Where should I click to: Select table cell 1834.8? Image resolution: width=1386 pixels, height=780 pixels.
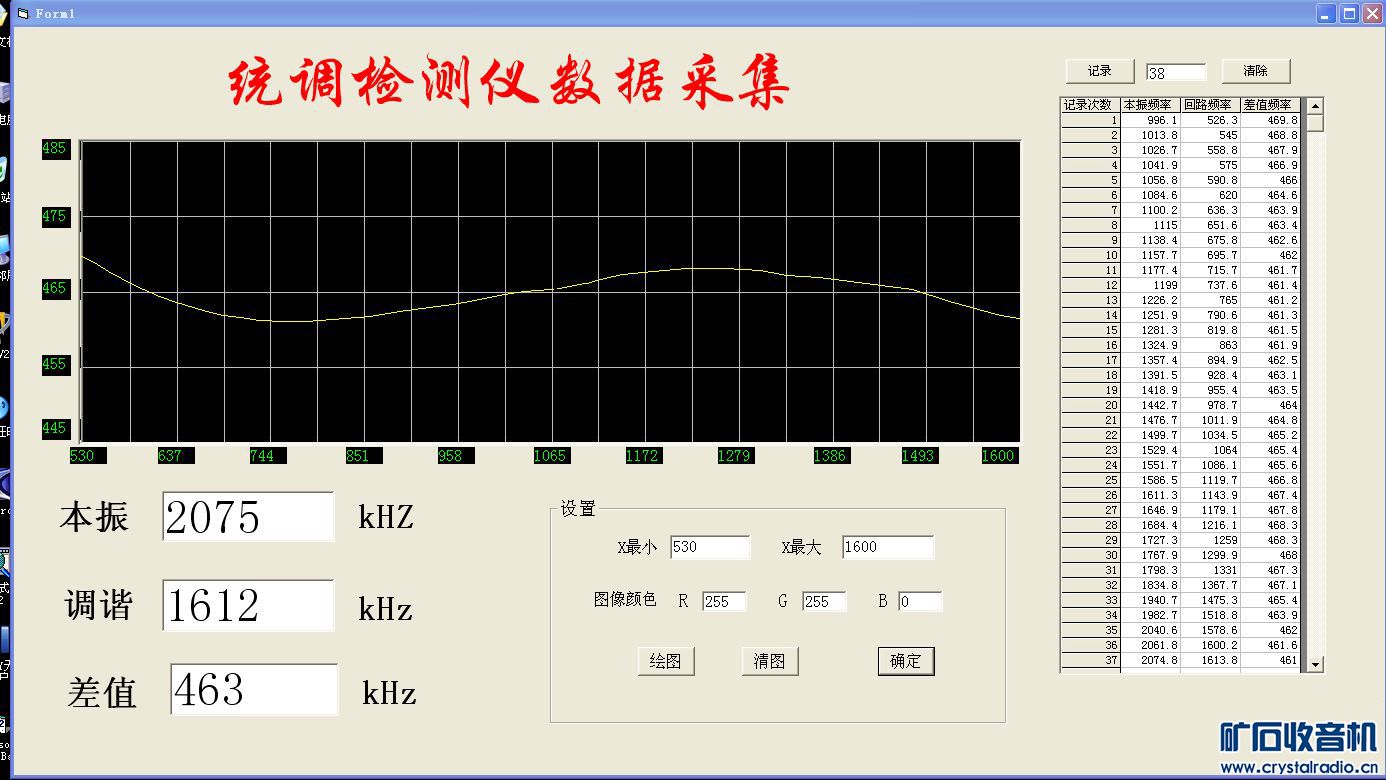click(x=1150, y=585)
